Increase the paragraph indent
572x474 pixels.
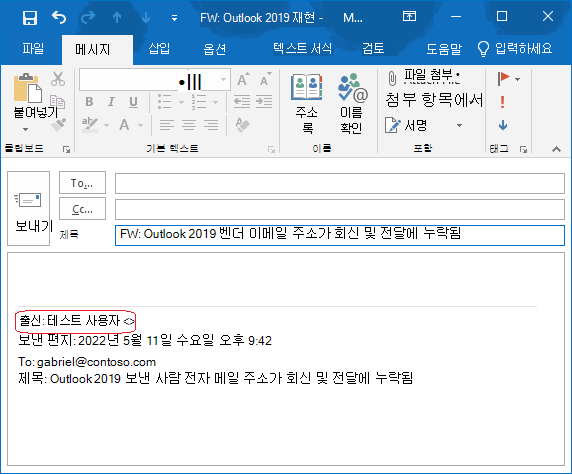[264, 102]
